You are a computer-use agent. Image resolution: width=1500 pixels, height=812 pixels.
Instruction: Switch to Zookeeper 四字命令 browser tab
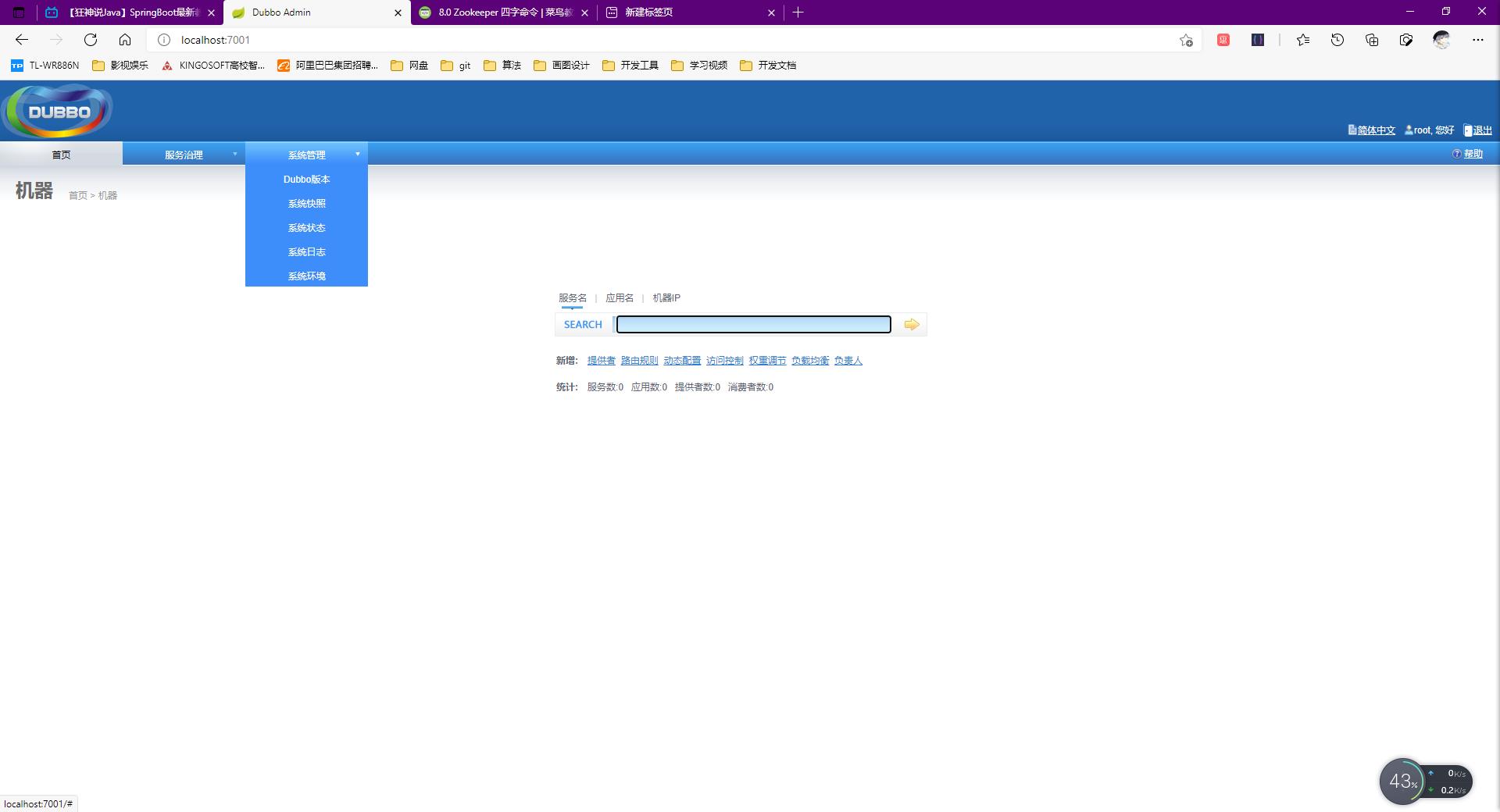coord(504,12)
